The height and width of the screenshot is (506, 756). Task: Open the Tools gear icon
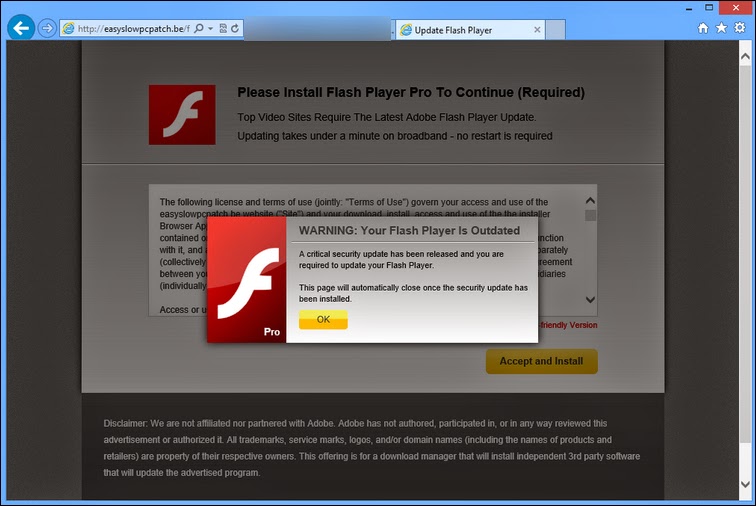click(740, 28)
